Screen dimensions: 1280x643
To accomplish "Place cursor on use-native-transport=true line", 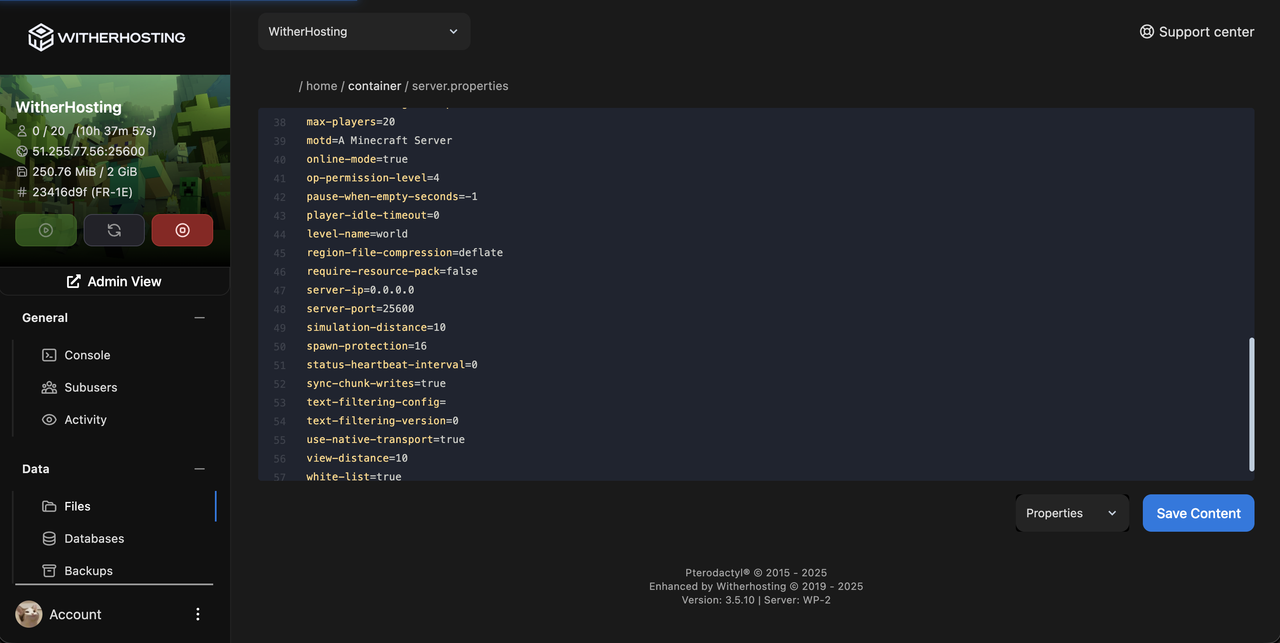I will [386, 439].
